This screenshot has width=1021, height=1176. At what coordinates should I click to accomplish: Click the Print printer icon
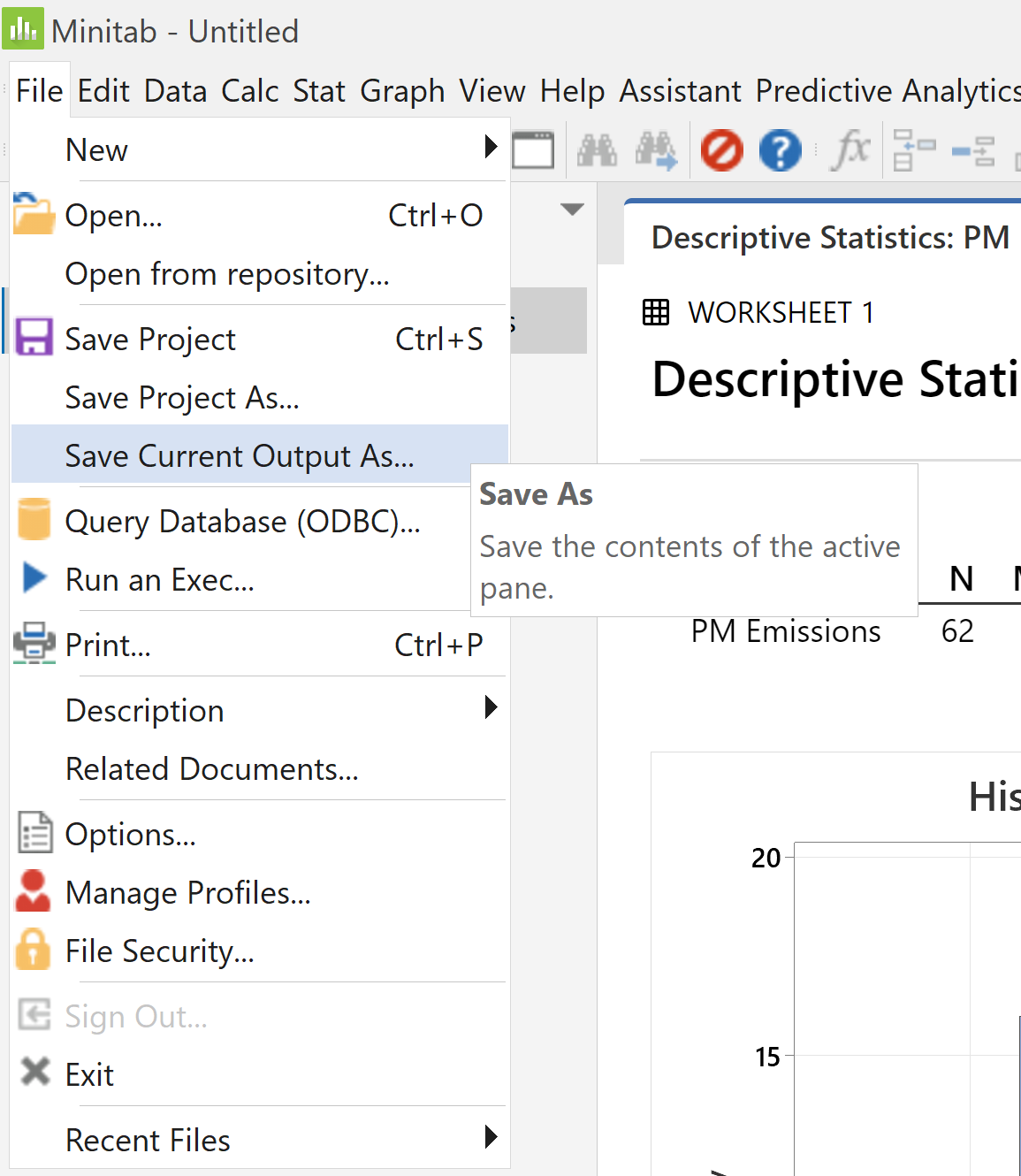click(x=34, y=643)
